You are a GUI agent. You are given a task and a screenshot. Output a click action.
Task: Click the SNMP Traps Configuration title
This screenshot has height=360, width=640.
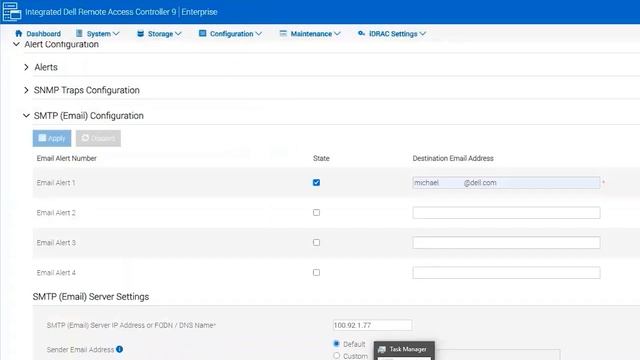coord(87,90)
